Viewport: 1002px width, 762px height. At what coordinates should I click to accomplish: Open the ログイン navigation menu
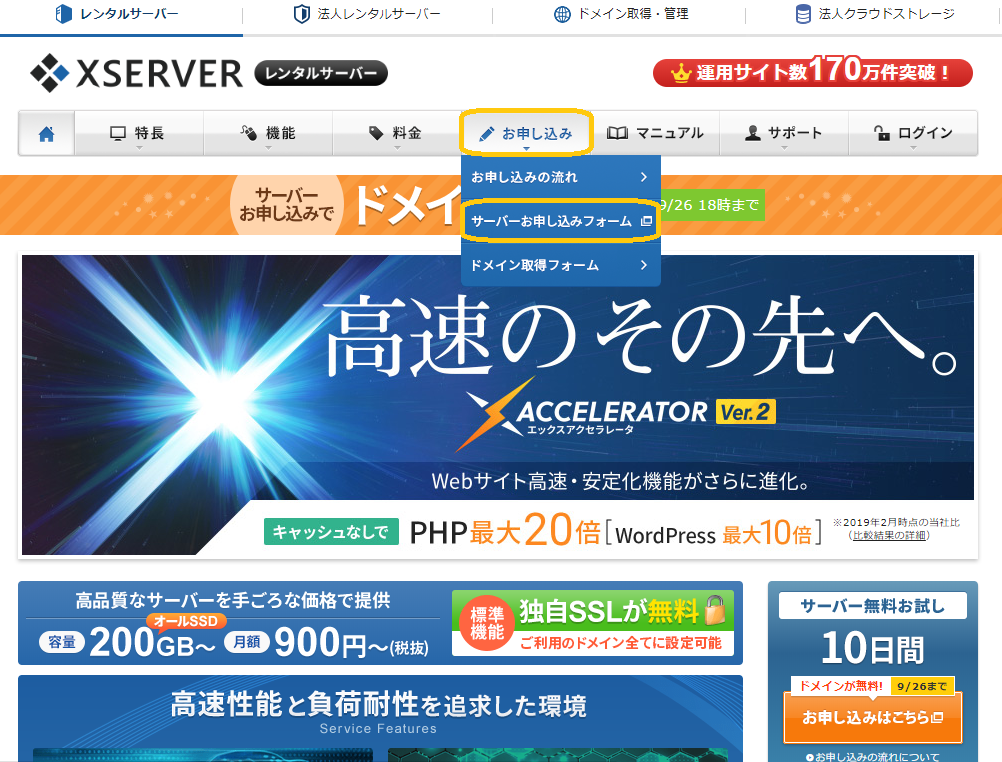913,133
